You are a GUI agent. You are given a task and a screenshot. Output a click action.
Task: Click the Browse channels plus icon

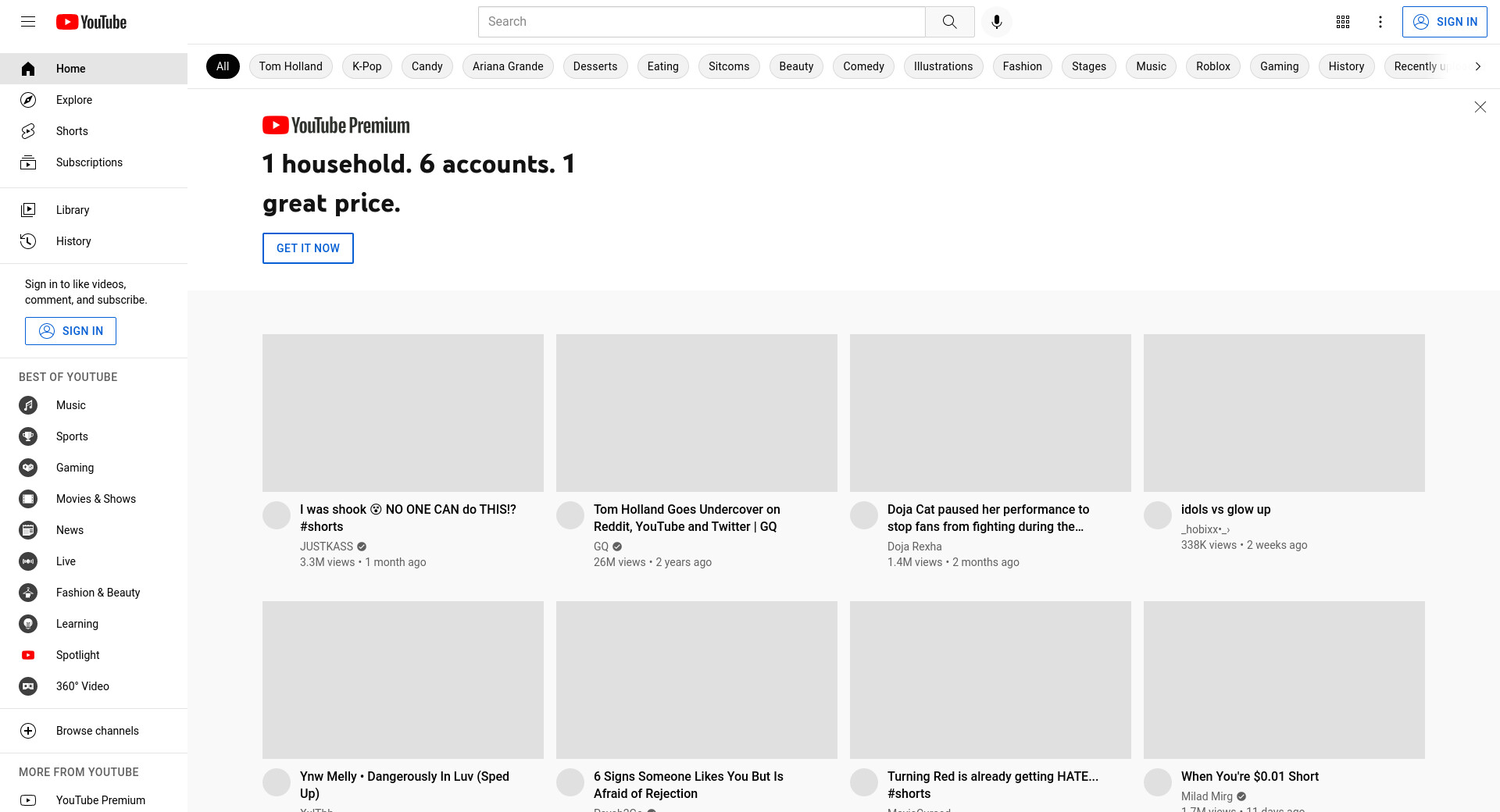tap(28, 731)
